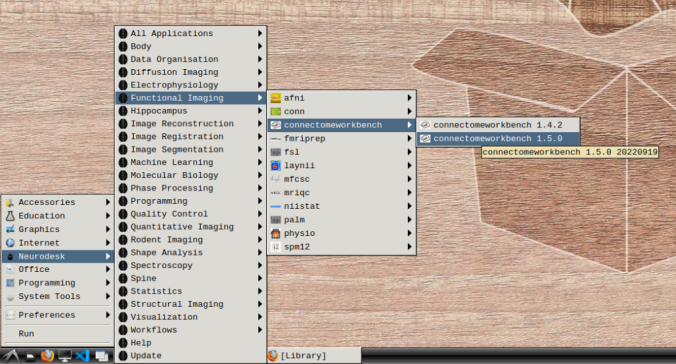Open the Spectroscopy category
This screenshot has width=676, height=364.
point(191,266)
